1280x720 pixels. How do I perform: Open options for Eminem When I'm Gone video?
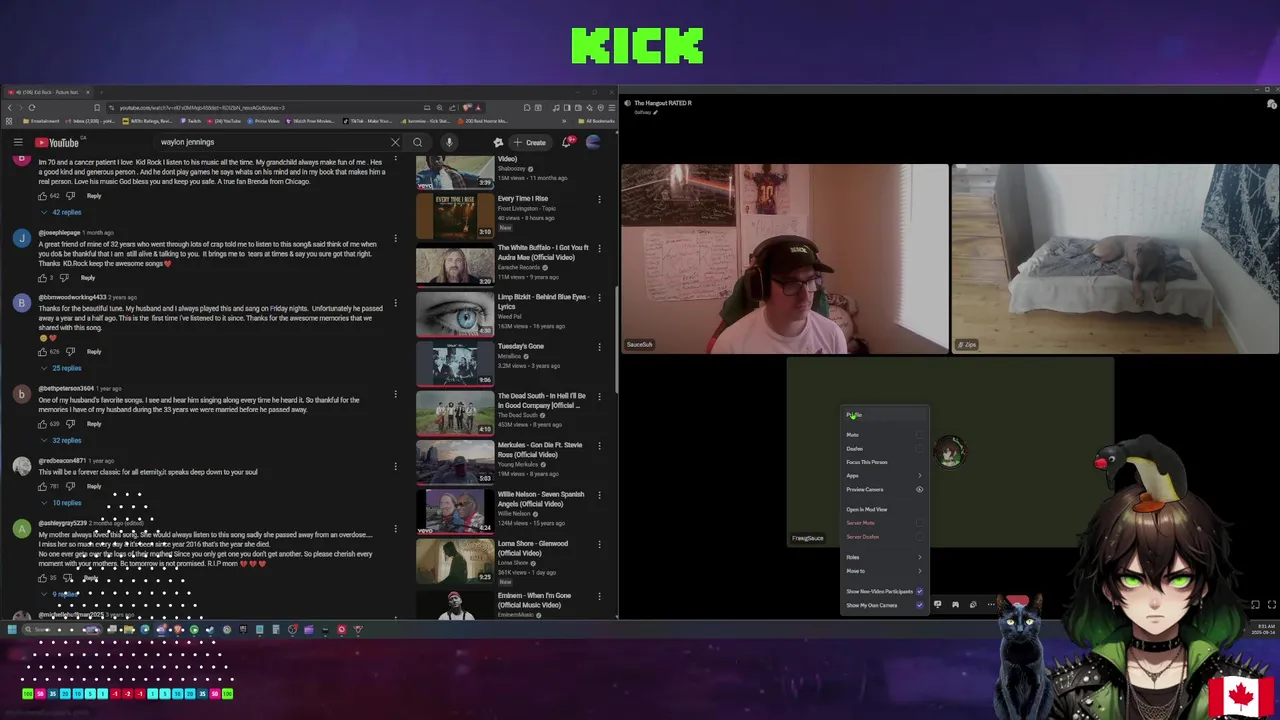point(599,597)
